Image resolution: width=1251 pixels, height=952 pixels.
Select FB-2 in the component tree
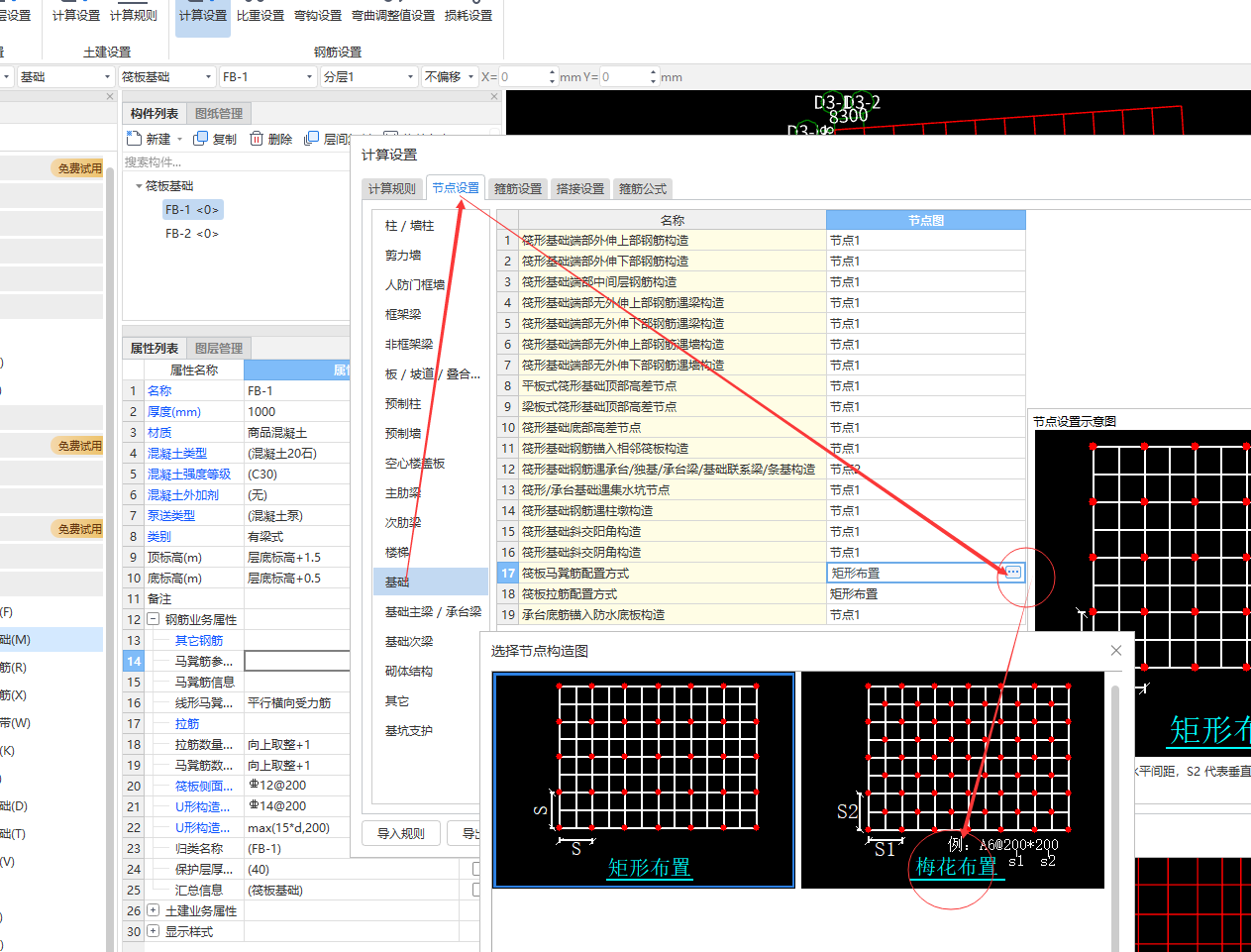point(192,234)
